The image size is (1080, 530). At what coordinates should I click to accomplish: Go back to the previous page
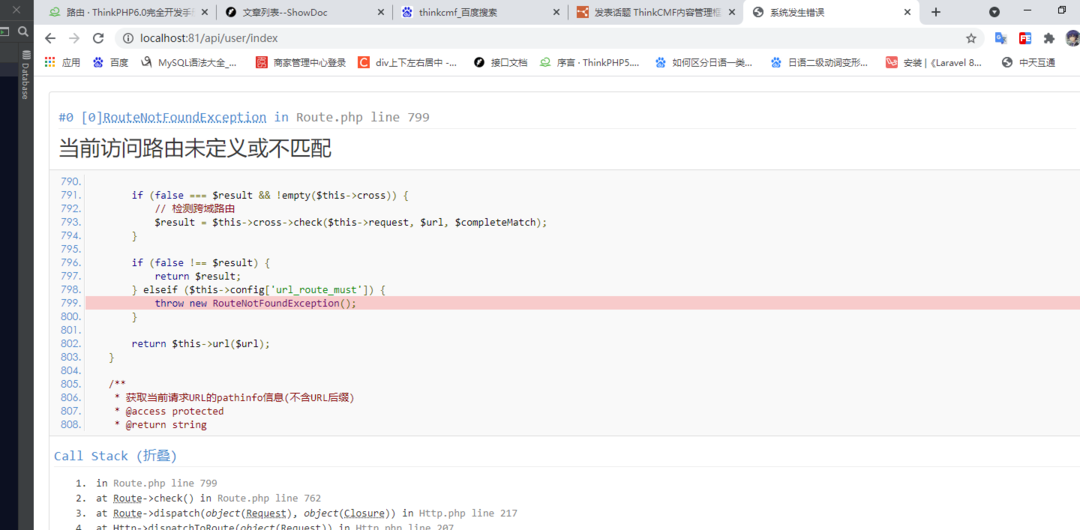50,39
